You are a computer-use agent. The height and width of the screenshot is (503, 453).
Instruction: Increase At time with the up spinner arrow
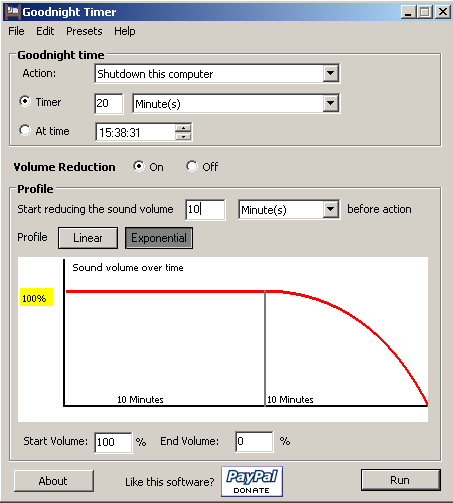pos(183,128)
